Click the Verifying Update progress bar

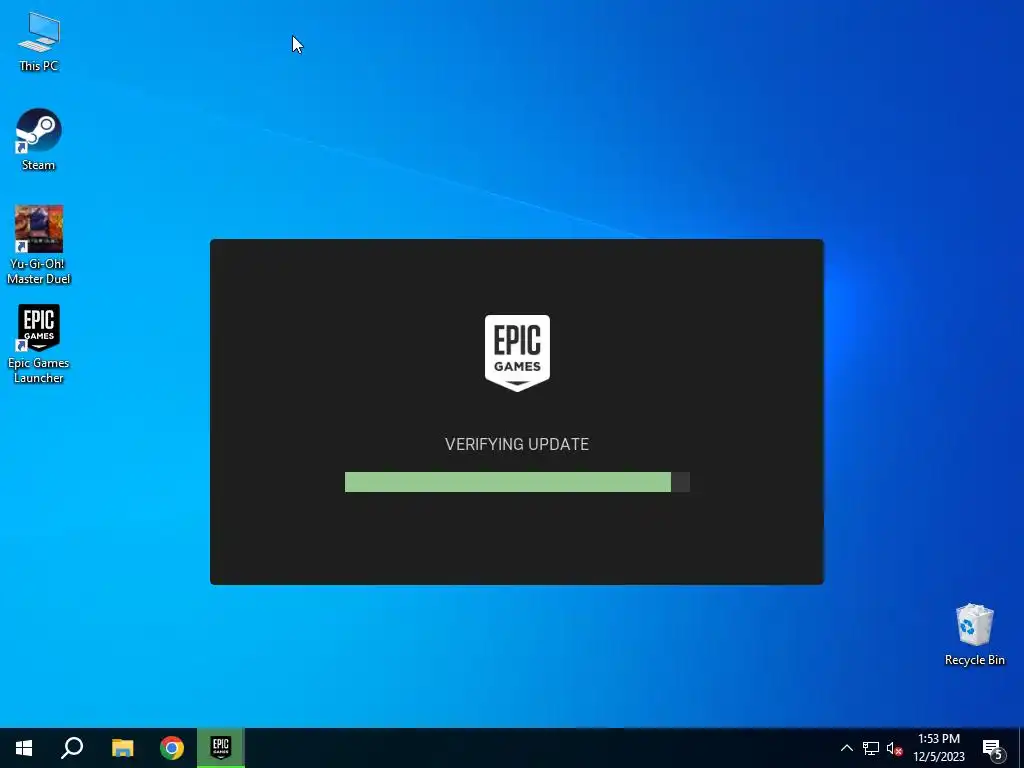[x=517, y=482]
